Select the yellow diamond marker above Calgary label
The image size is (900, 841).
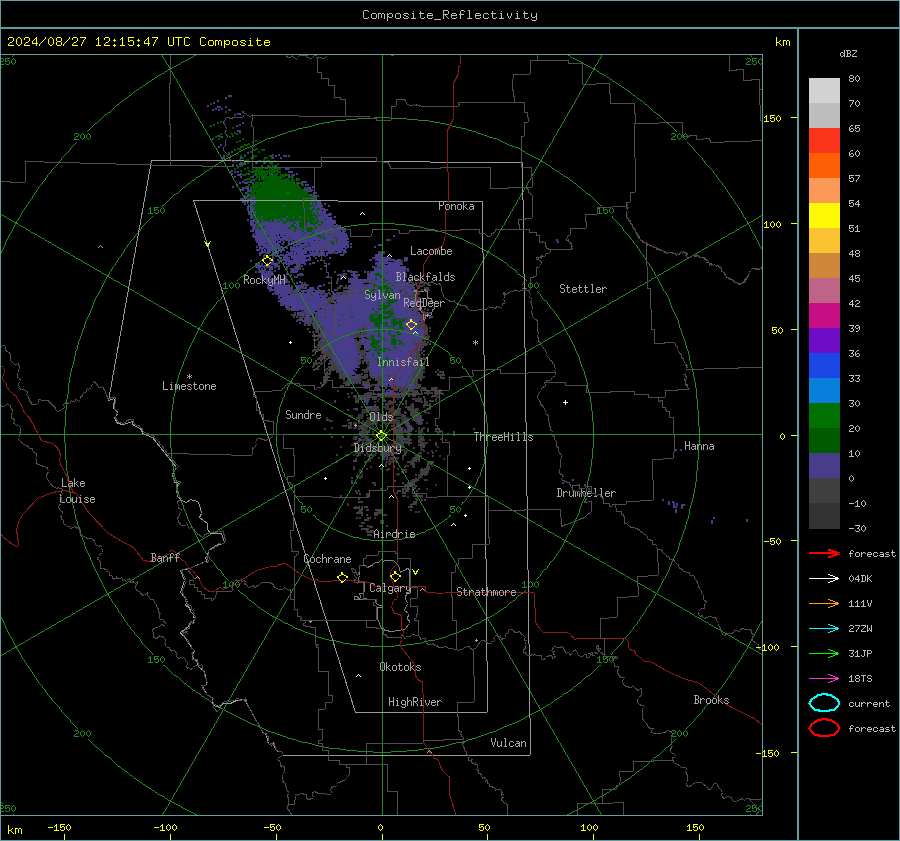point(395,576)
